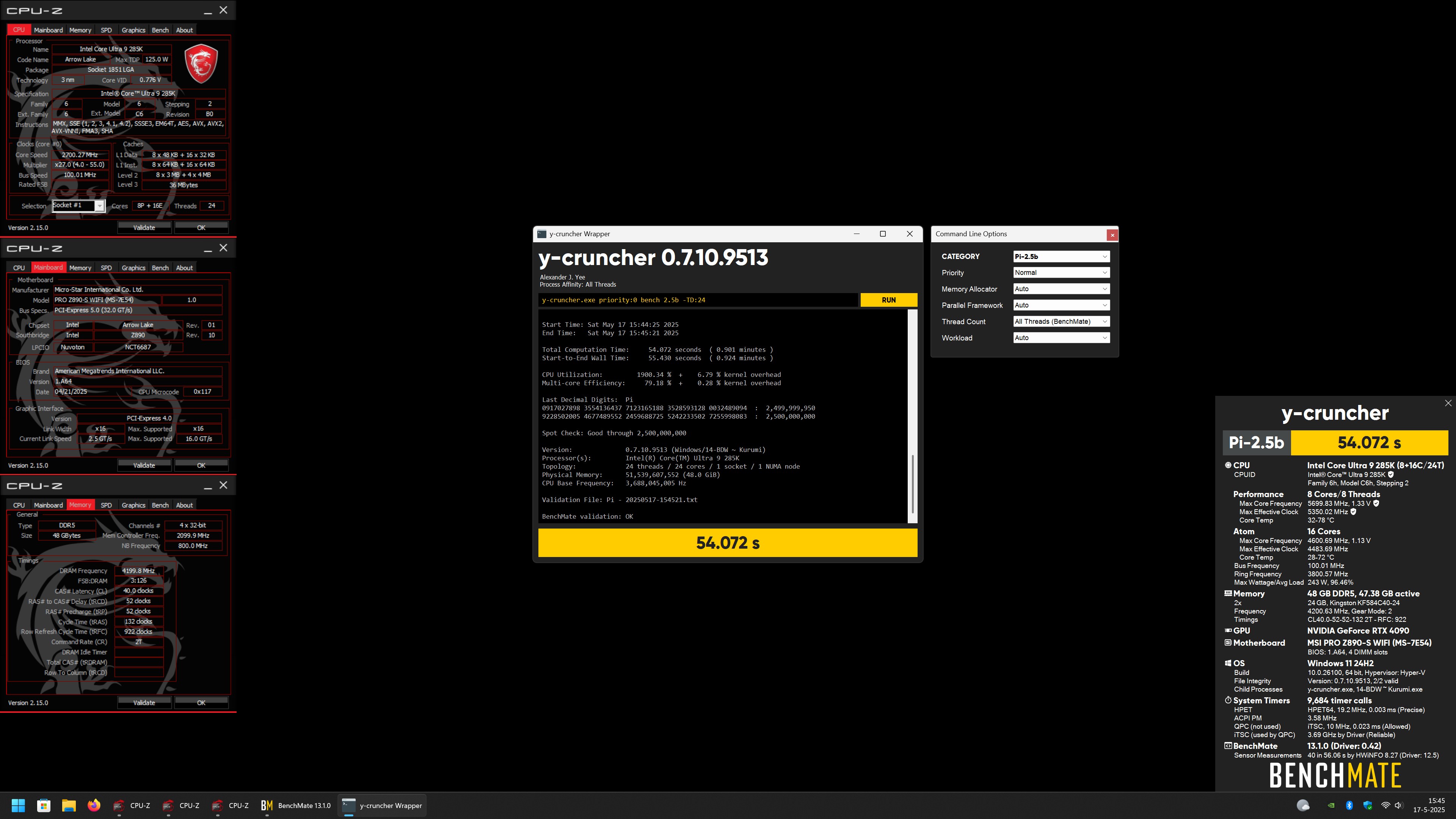Open Wi-Fi network settings from the tray
The width and height of the screenshot is (1456, 819).
click(x=1385, y=805)
